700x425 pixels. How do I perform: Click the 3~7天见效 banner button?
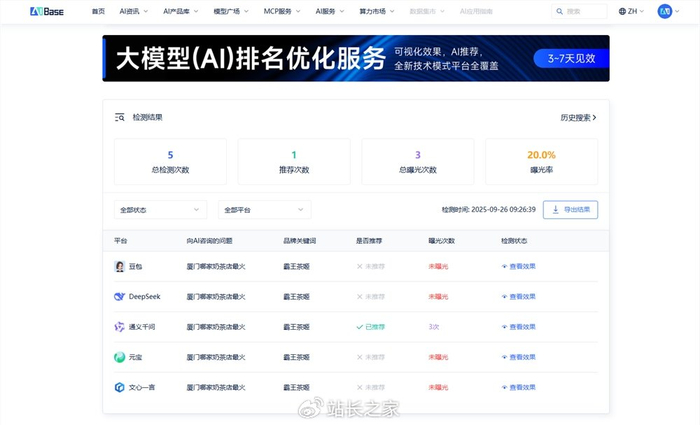coord(571,58)
